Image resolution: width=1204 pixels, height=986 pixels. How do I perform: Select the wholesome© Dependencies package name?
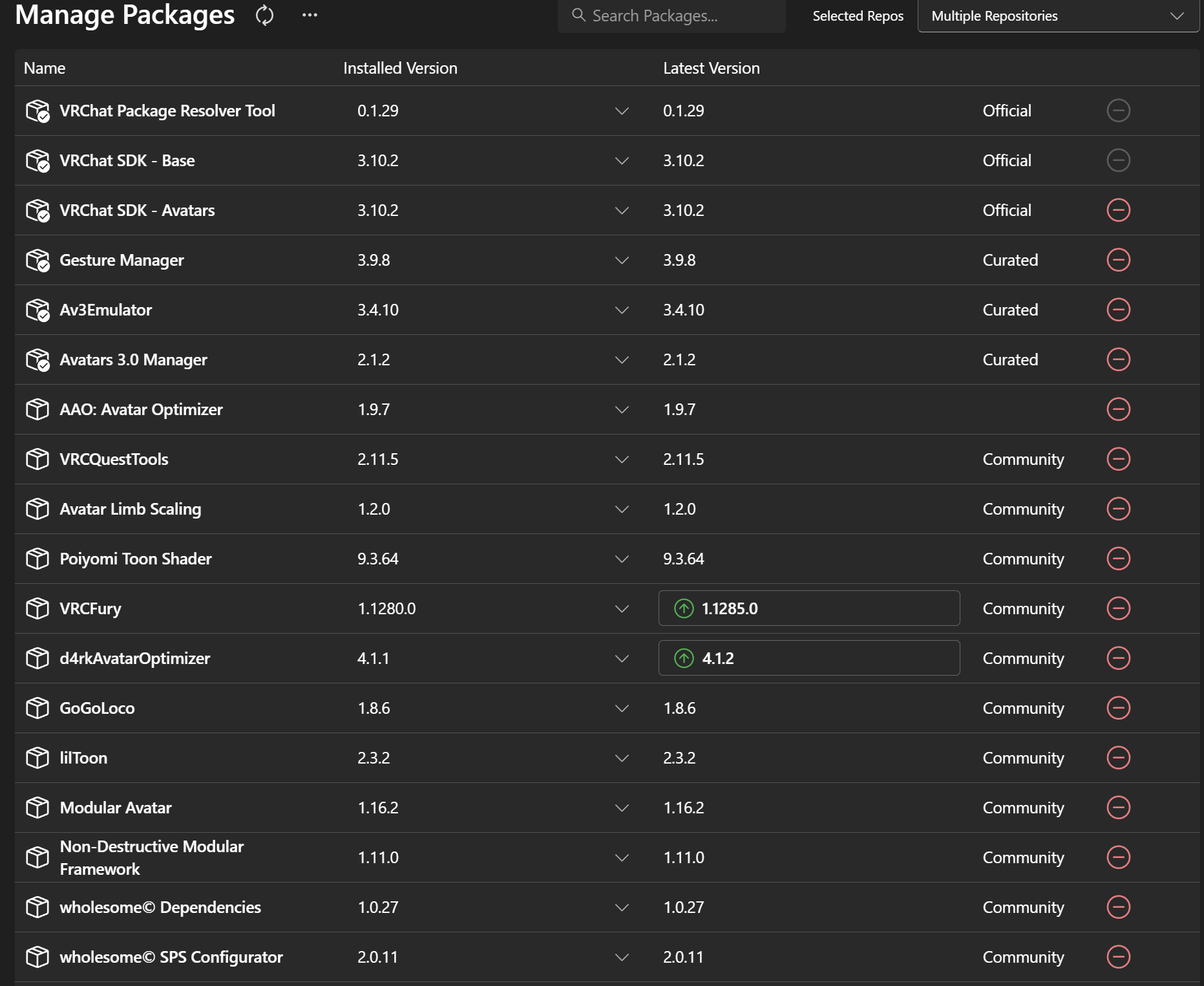(160, 907)
